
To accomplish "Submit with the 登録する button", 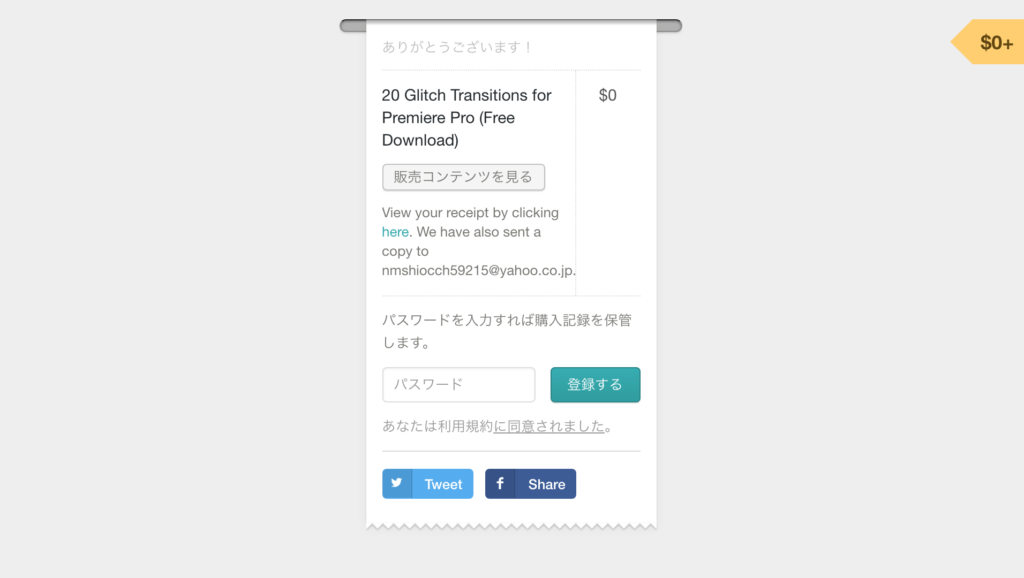I will point(595,385).
